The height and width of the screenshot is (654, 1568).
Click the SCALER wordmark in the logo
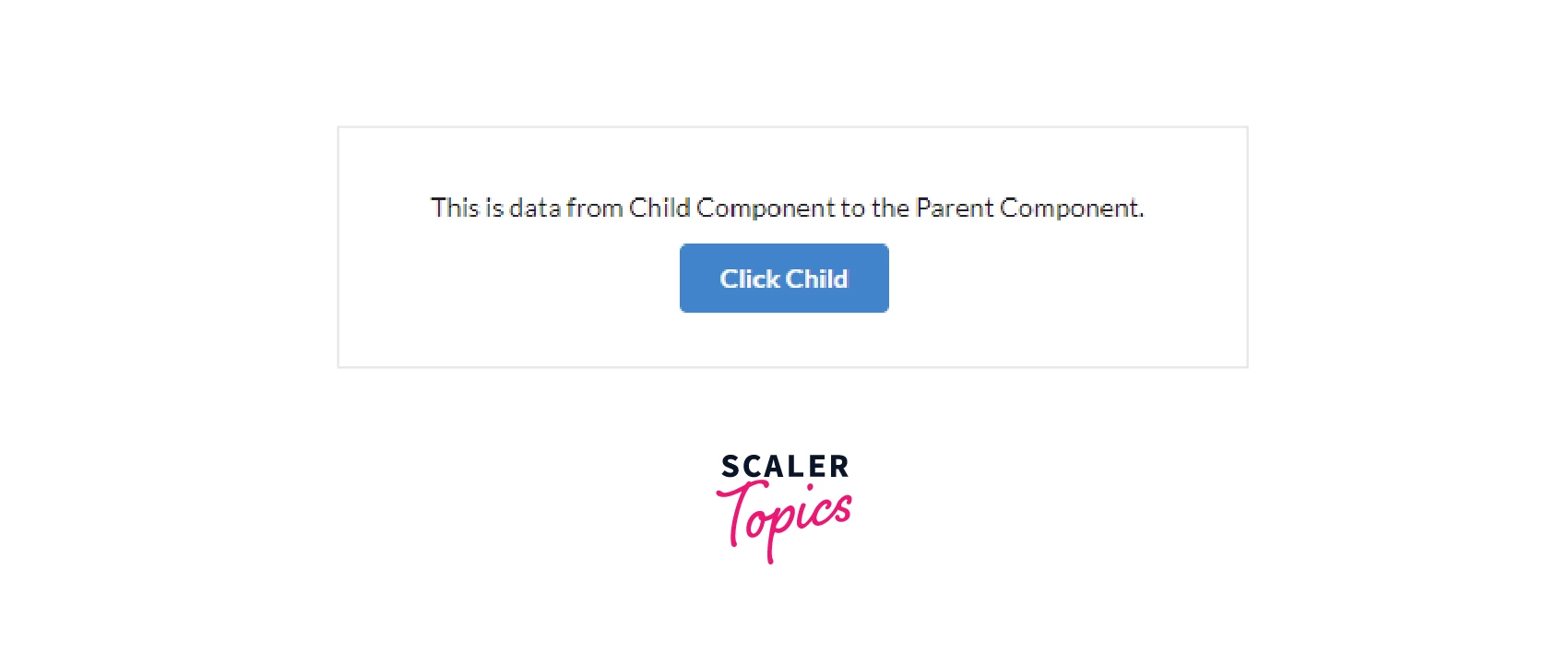pos(784,467)
